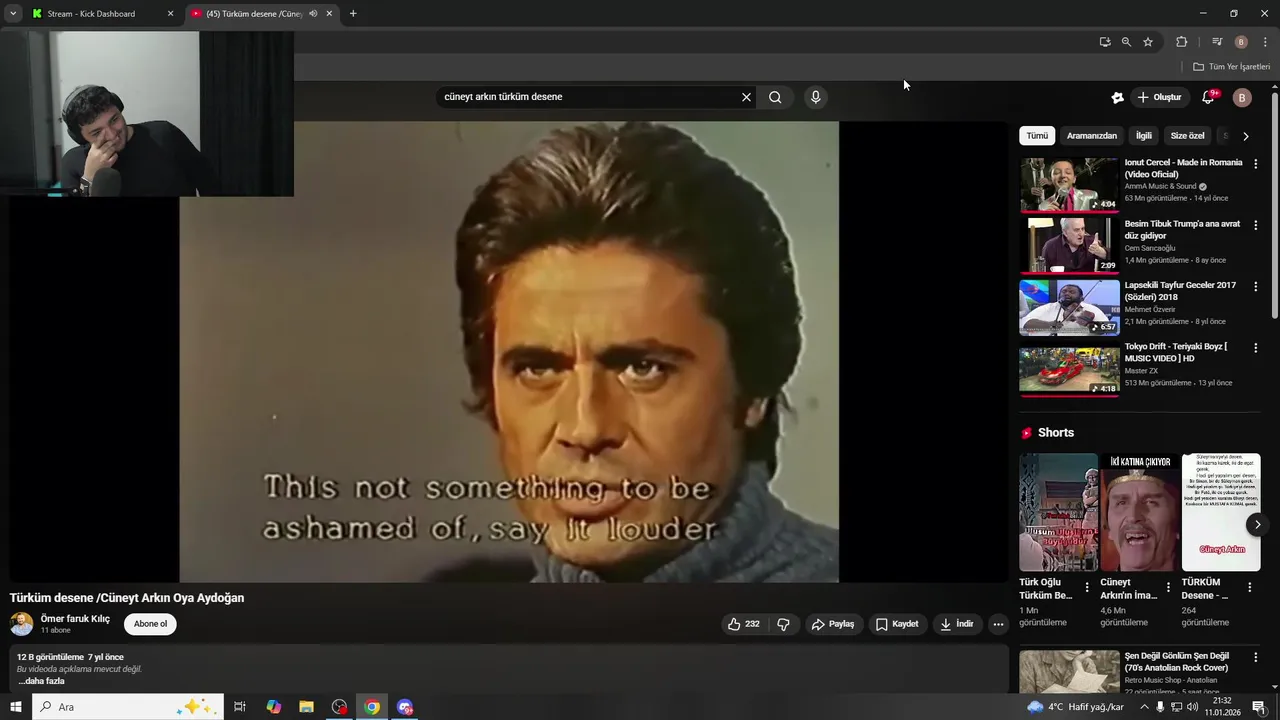Image resolution: width=1280 pixels, height=720 pixels.
Task: Open YouTube account avatar menu
Action: [1242, 97]
